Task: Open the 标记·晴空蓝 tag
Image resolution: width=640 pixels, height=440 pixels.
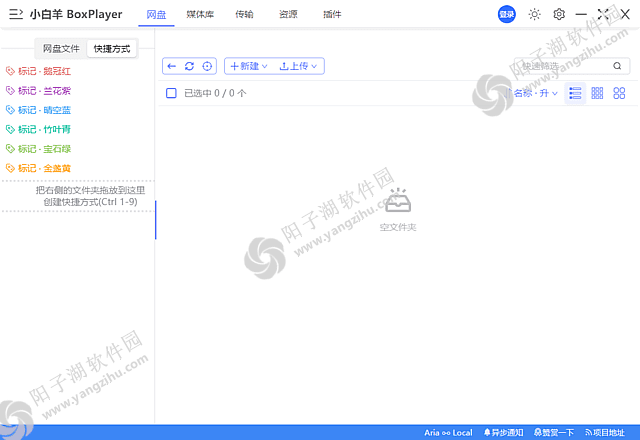Action: (38, 110)
